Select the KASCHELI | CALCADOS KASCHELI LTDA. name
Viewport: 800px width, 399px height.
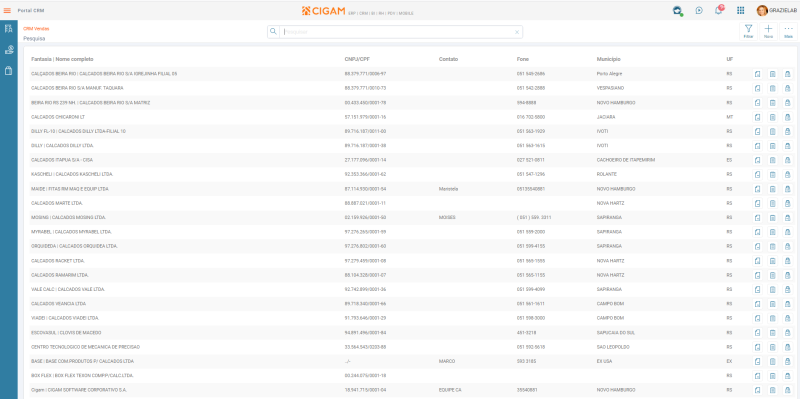pos(72,174)
